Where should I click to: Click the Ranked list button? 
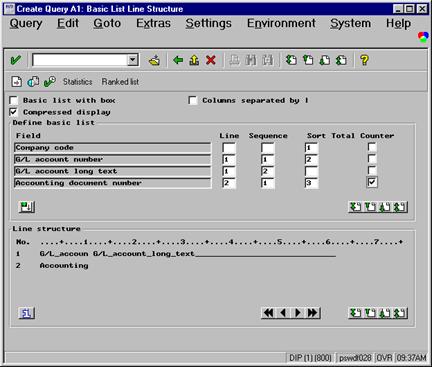(120, 82)
